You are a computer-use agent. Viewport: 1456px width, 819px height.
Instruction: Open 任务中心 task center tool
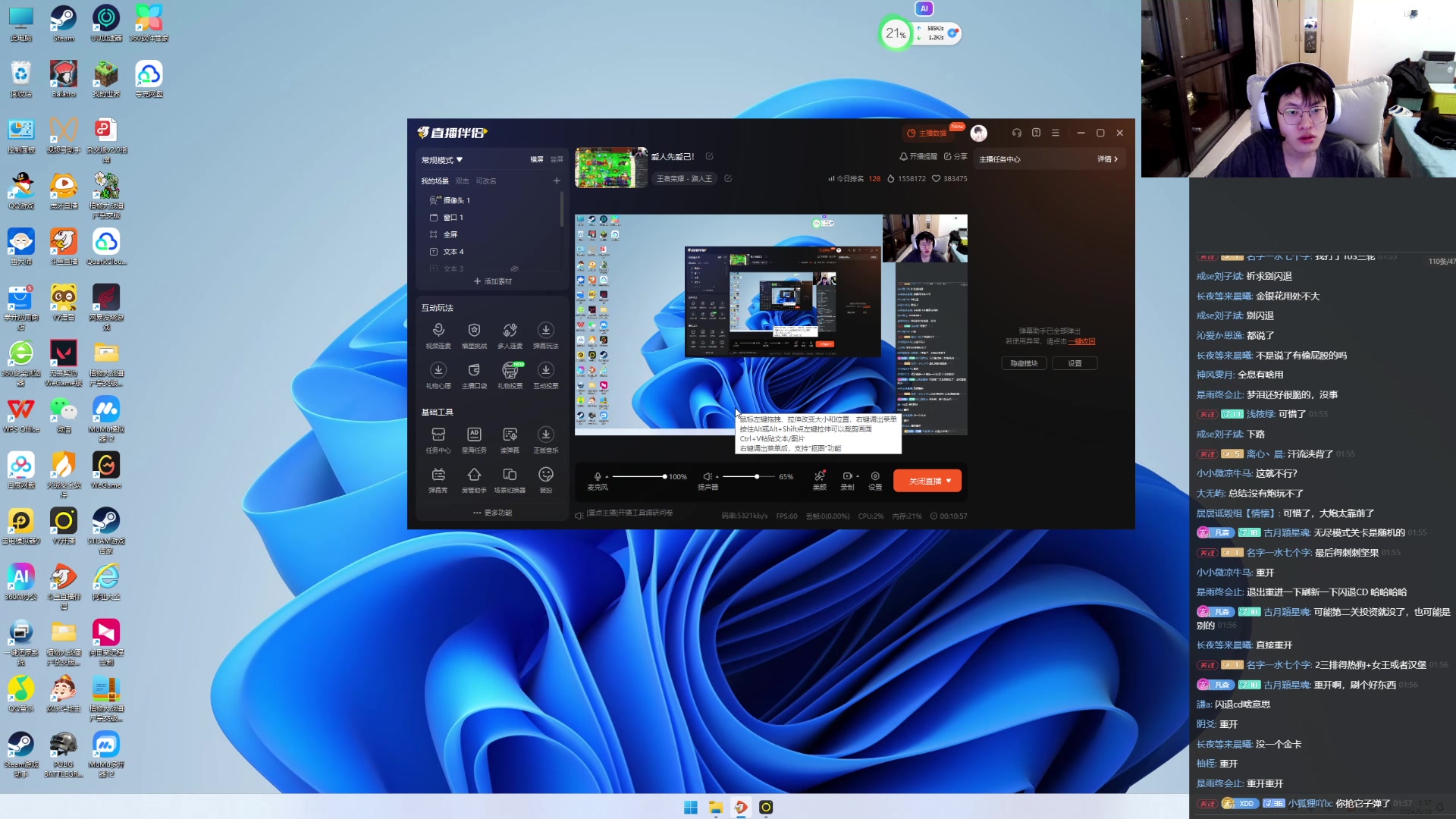point(438,435)
